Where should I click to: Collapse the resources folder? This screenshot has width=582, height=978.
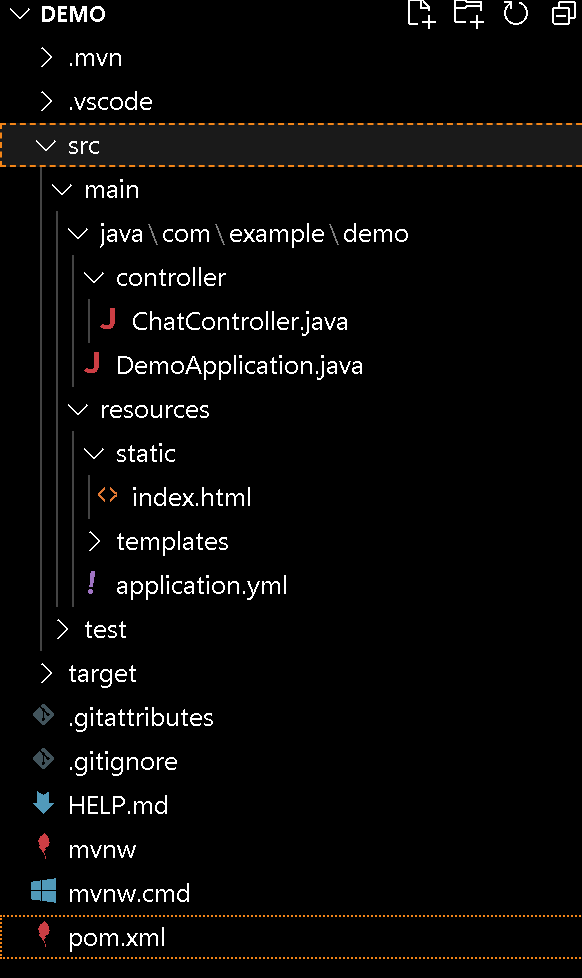(x=77, y=409)
